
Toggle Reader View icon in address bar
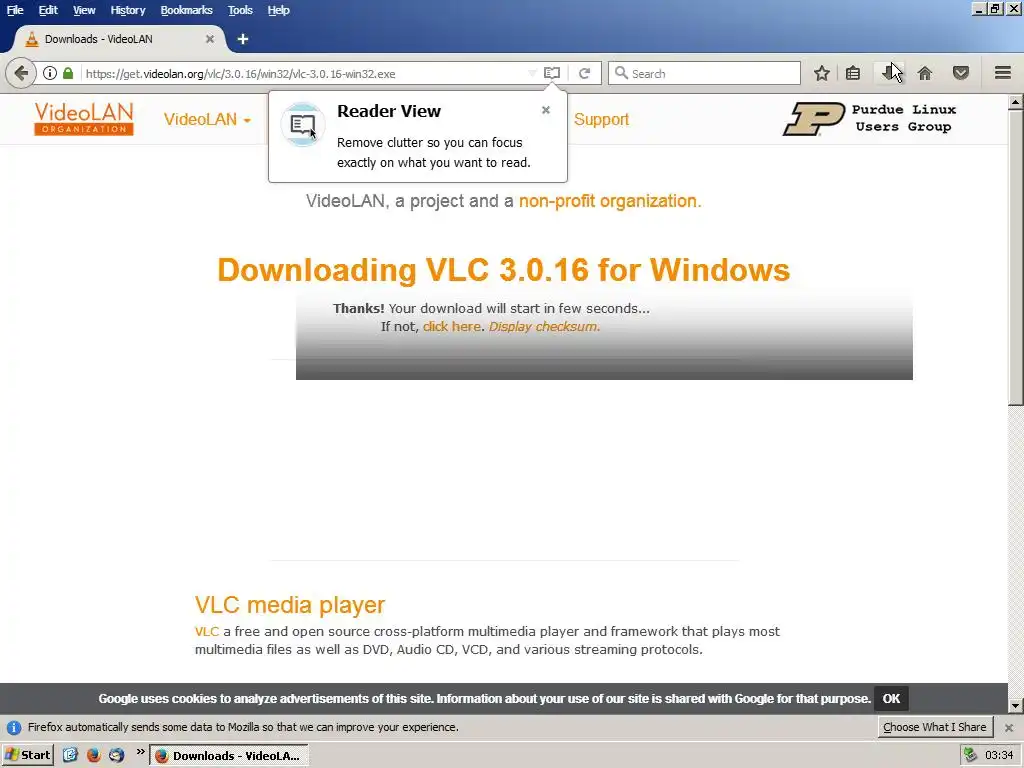tap(552, 73)
